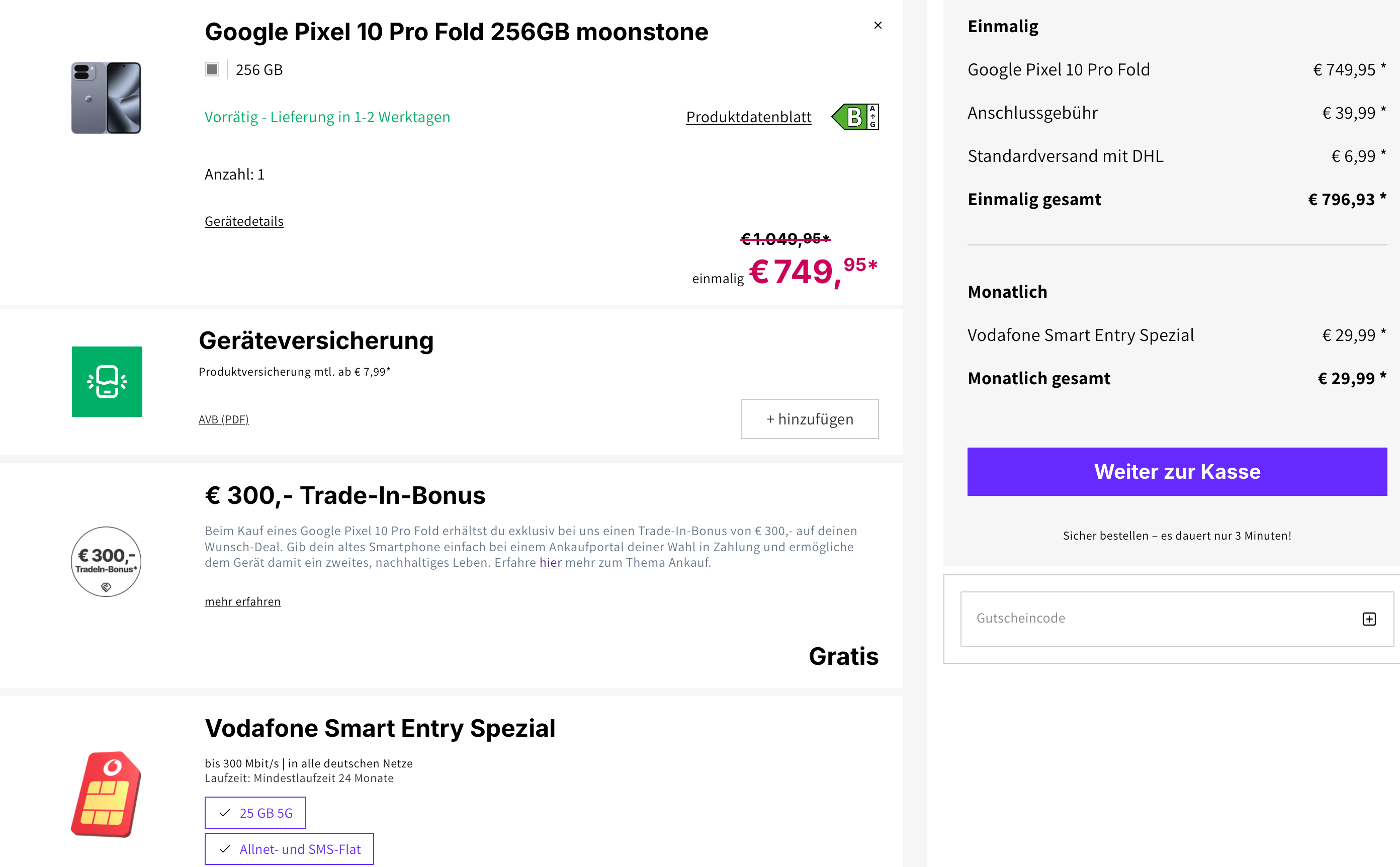Remove Pixel 10 Pro Fold with X icon
1400x867 pixels.
point(877,25)
